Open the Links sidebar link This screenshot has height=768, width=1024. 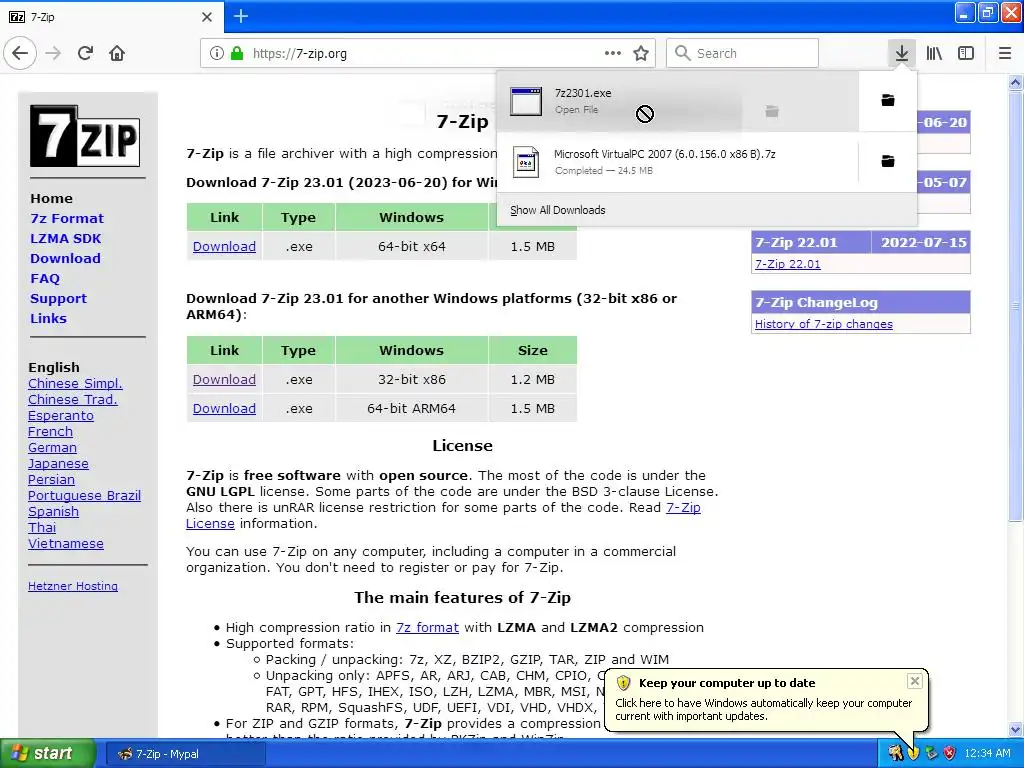click(48, 319)
